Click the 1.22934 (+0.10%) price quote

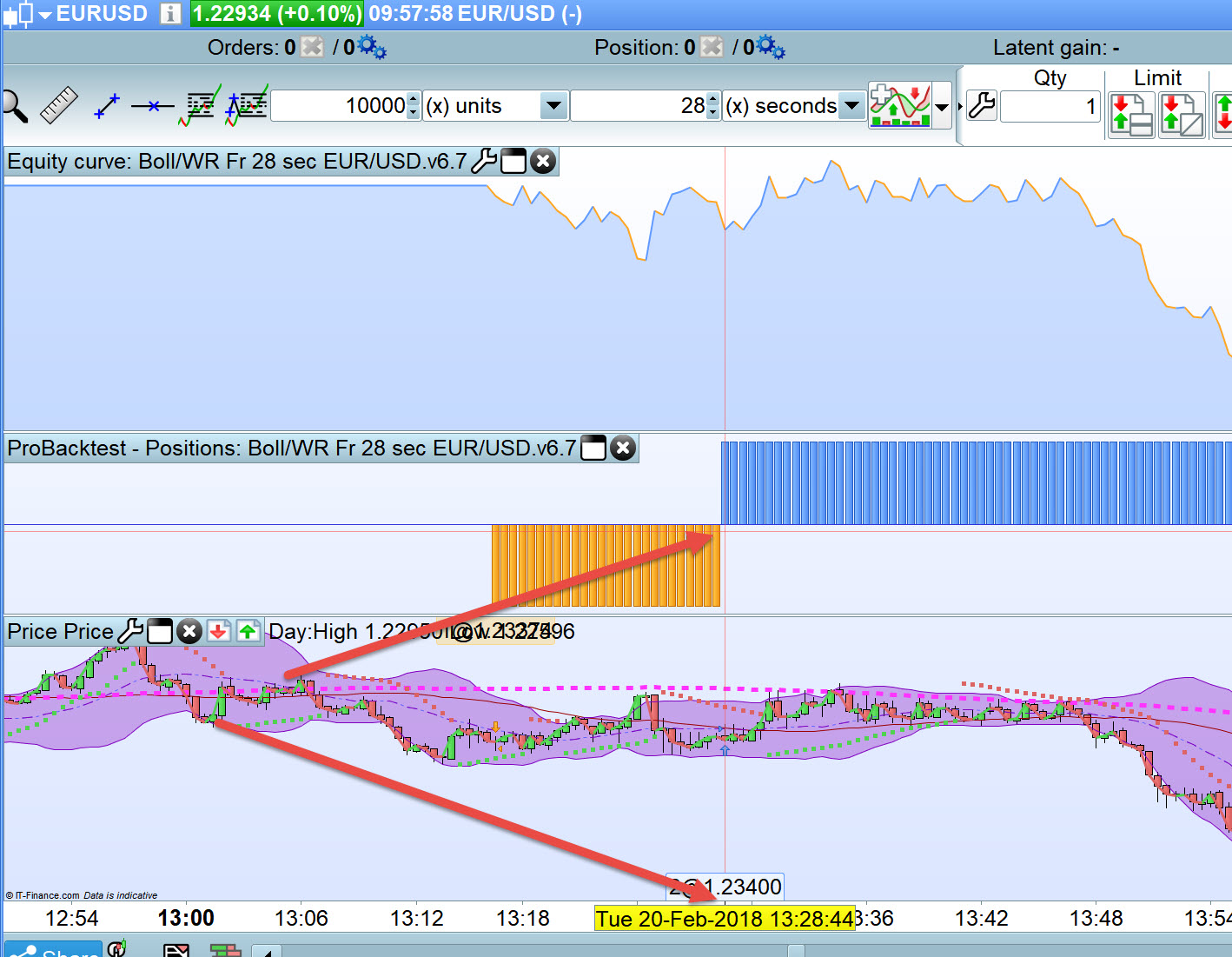pos(276,14)
